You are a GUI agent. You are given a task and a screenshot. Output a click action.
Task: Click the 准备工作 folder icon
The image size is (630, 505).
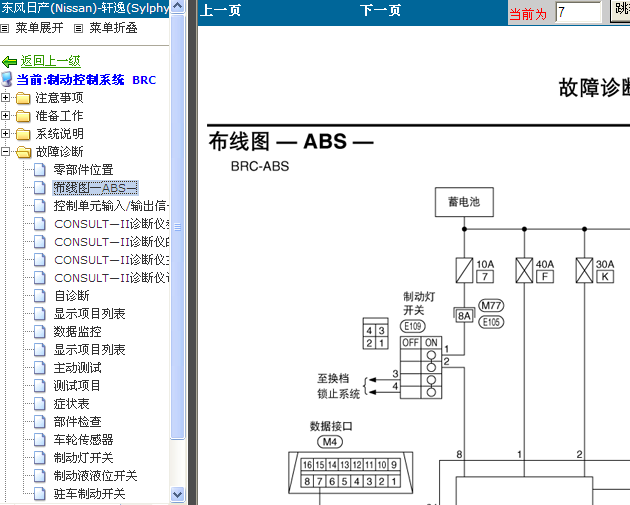(23, 116)
